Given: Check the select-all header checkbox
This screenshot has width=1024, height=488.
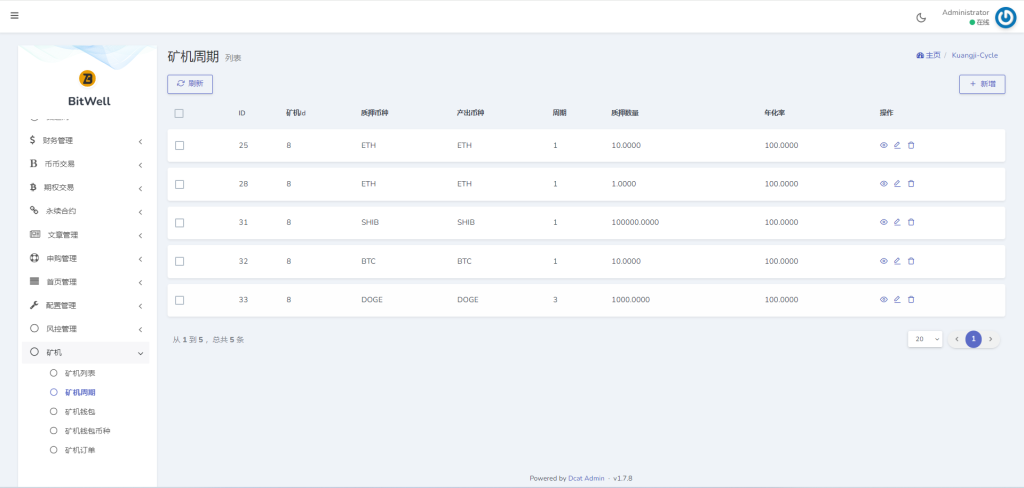Looking at the screenshot, I should pos(179,113).
